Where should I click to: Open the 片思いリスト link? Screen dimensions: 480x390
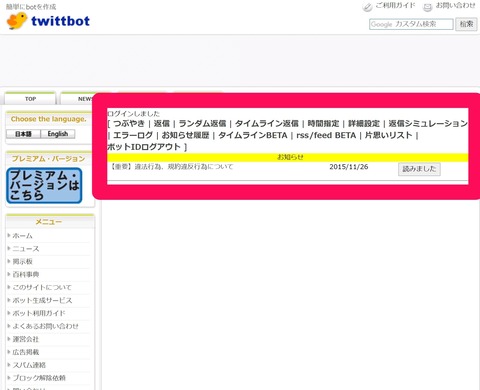point(389,135)
